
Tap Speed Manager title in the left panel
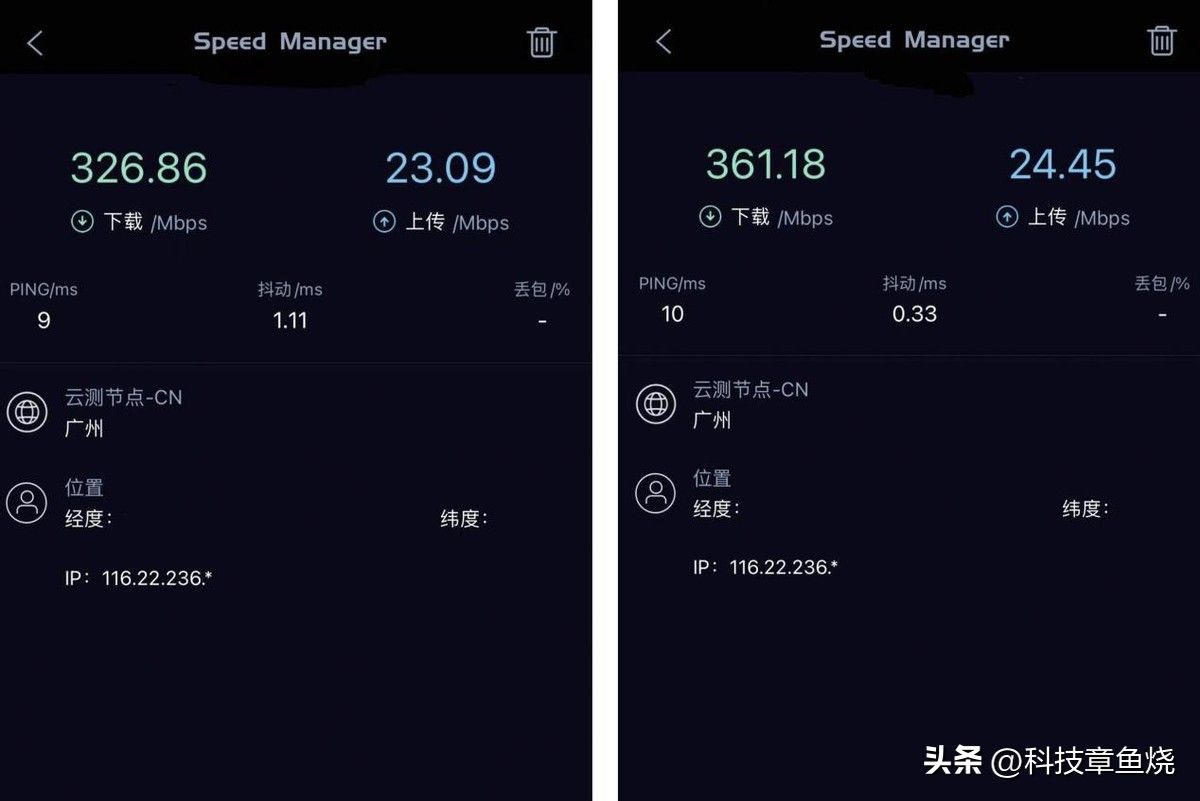tap(290, 42)
